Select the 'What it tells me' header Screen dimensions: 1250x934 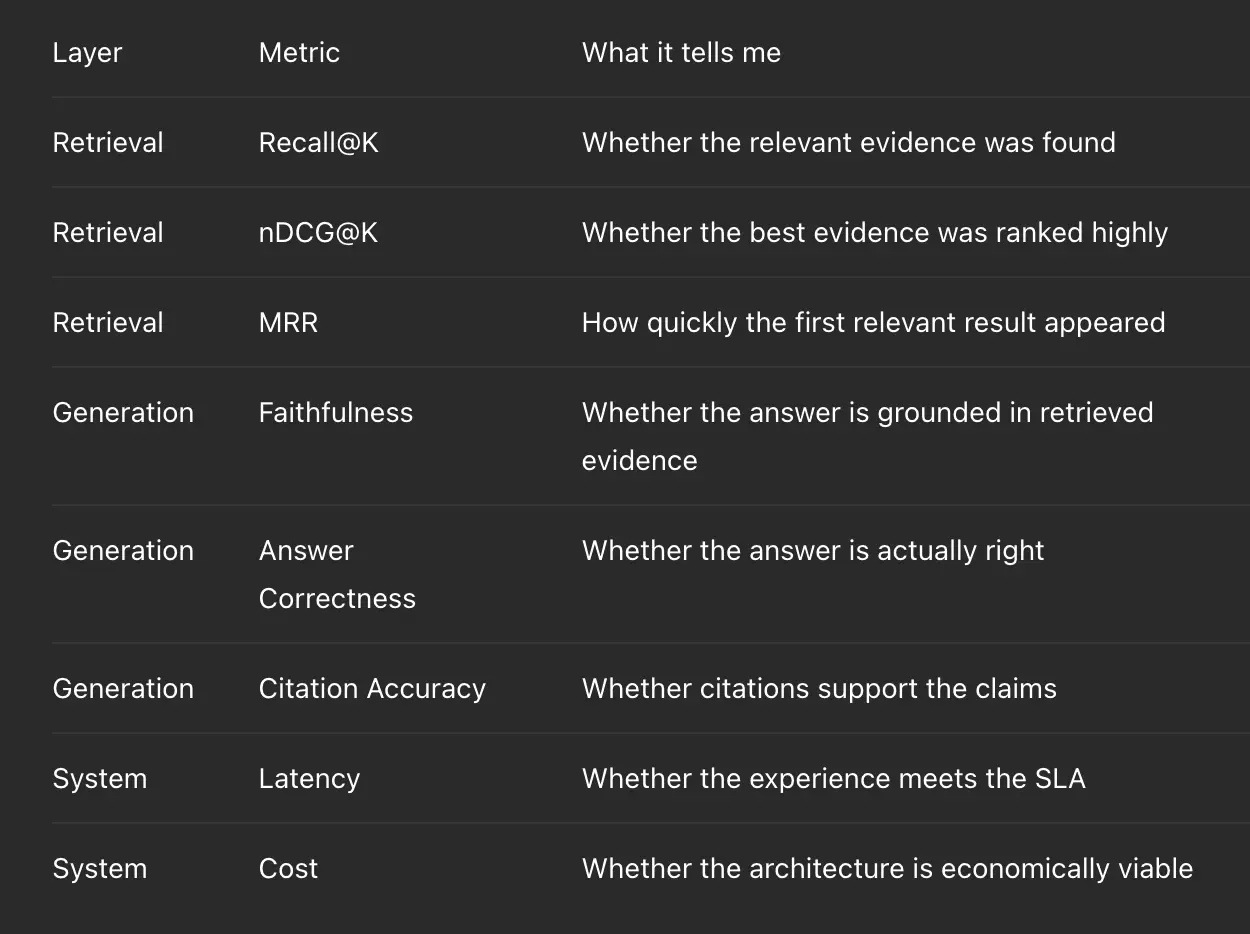(x=681, y=53)
